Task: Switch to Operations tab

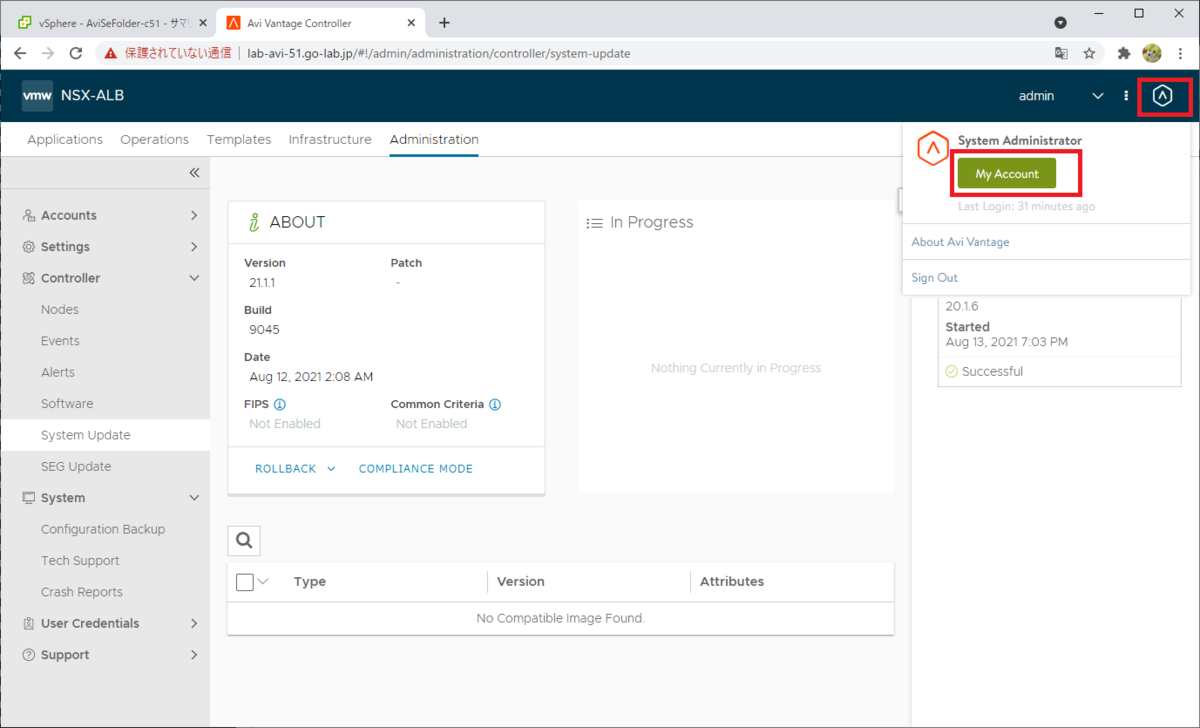Action: 154,140
